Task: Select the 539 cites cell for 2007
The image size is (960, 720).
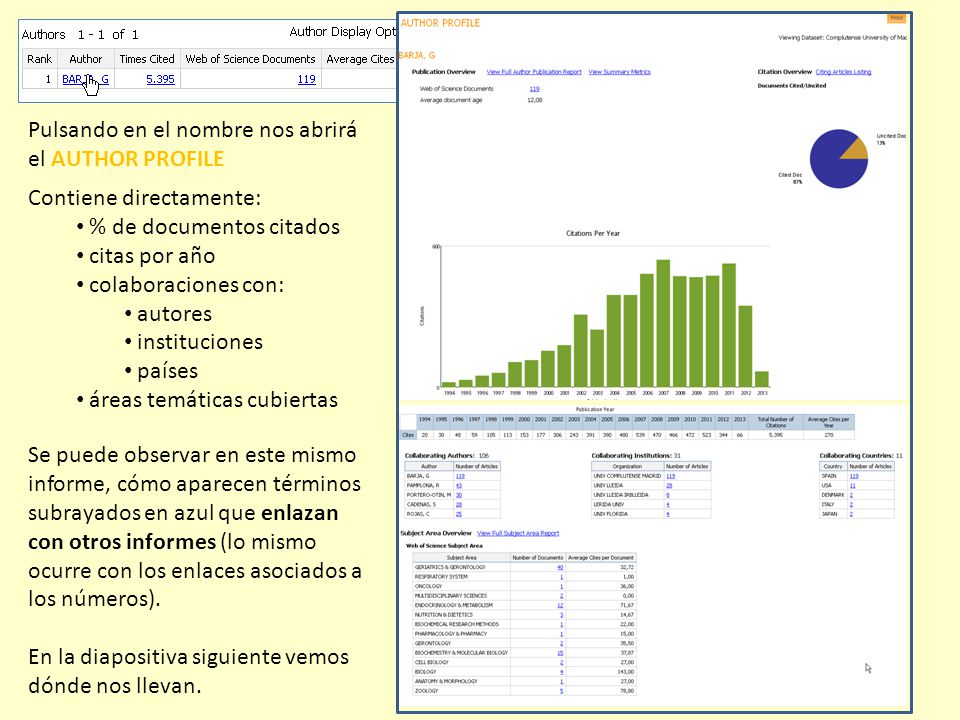Action: coord(640,435)
